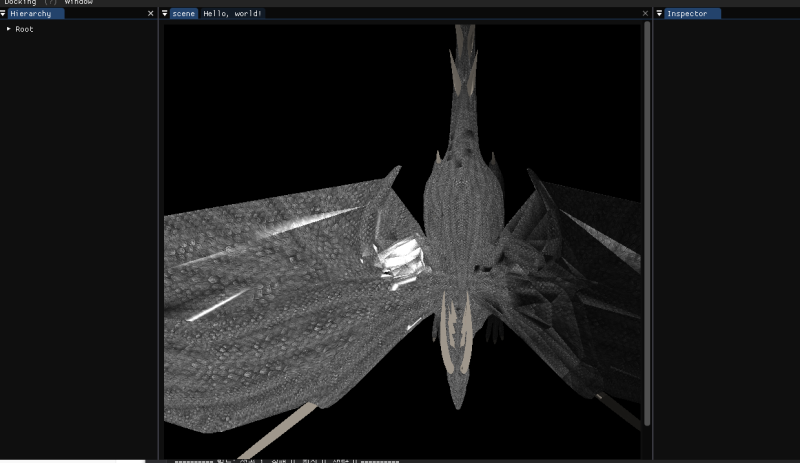Viewport: 800px width, 463px height.
Task: Close the scene dock window with X
Action: [x=645, y=14]
